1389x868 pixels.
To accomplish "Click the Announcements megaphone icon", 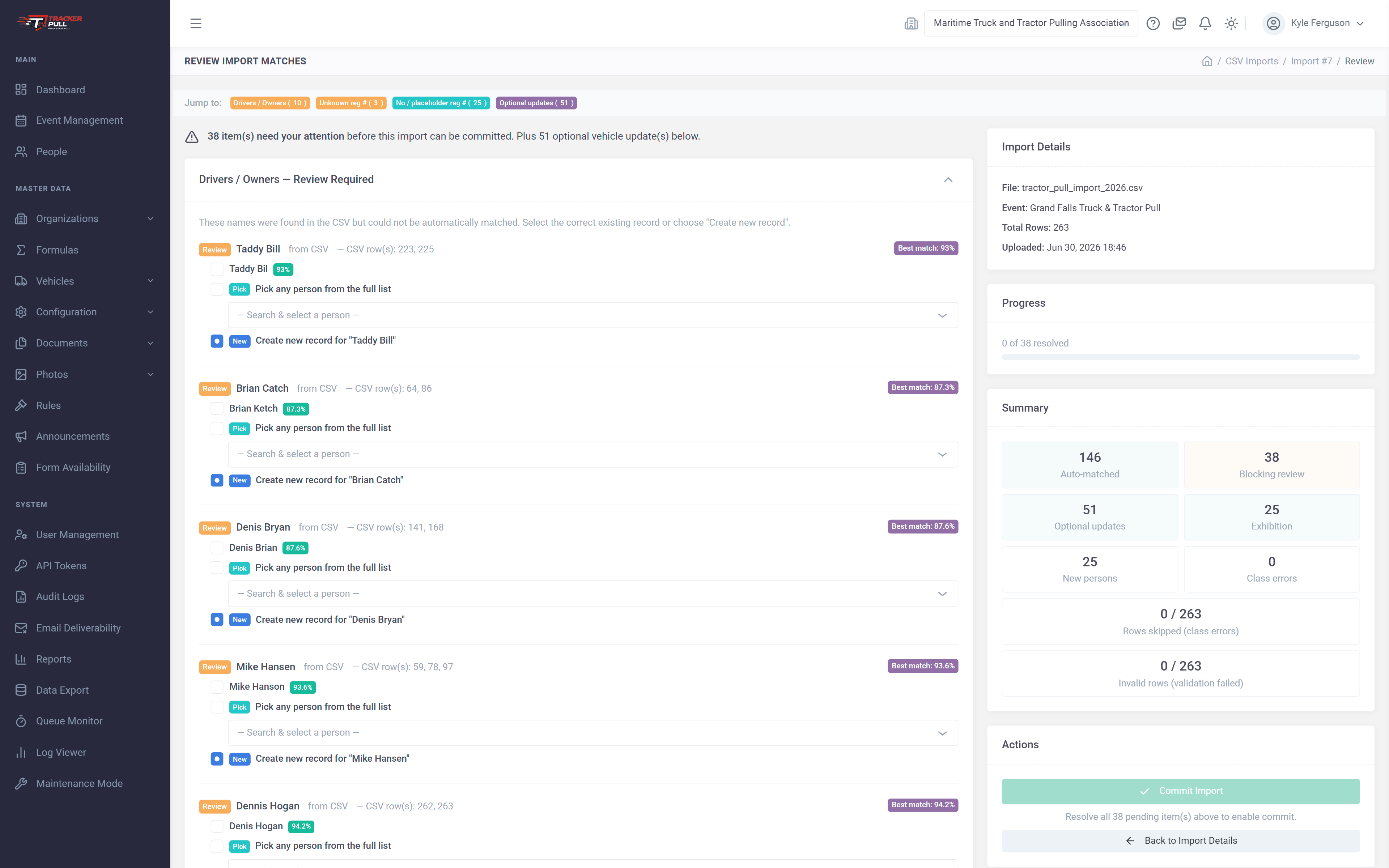I will 21,436.
